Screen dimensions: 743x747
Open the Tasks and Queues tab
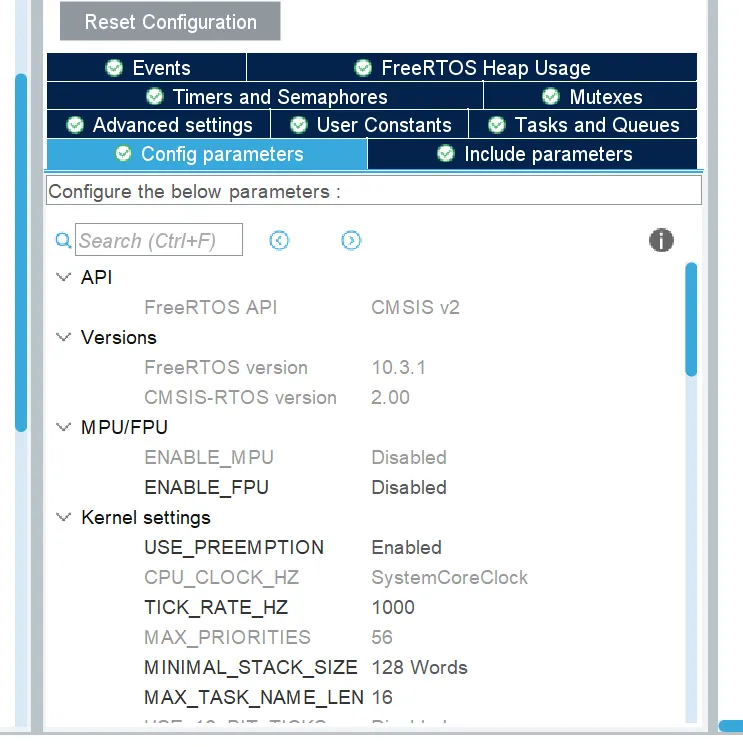pyautogui.click(x=596, y=125)
